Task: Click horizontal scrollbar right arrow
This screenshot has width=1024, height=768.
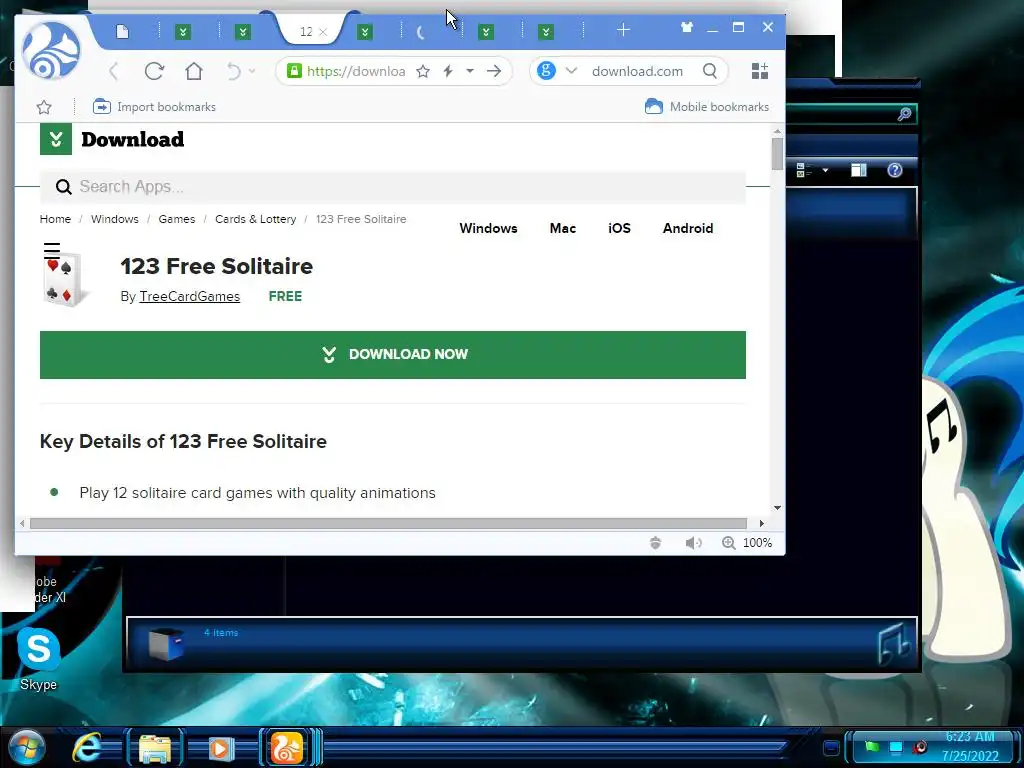Action: [x=761, y=523]
